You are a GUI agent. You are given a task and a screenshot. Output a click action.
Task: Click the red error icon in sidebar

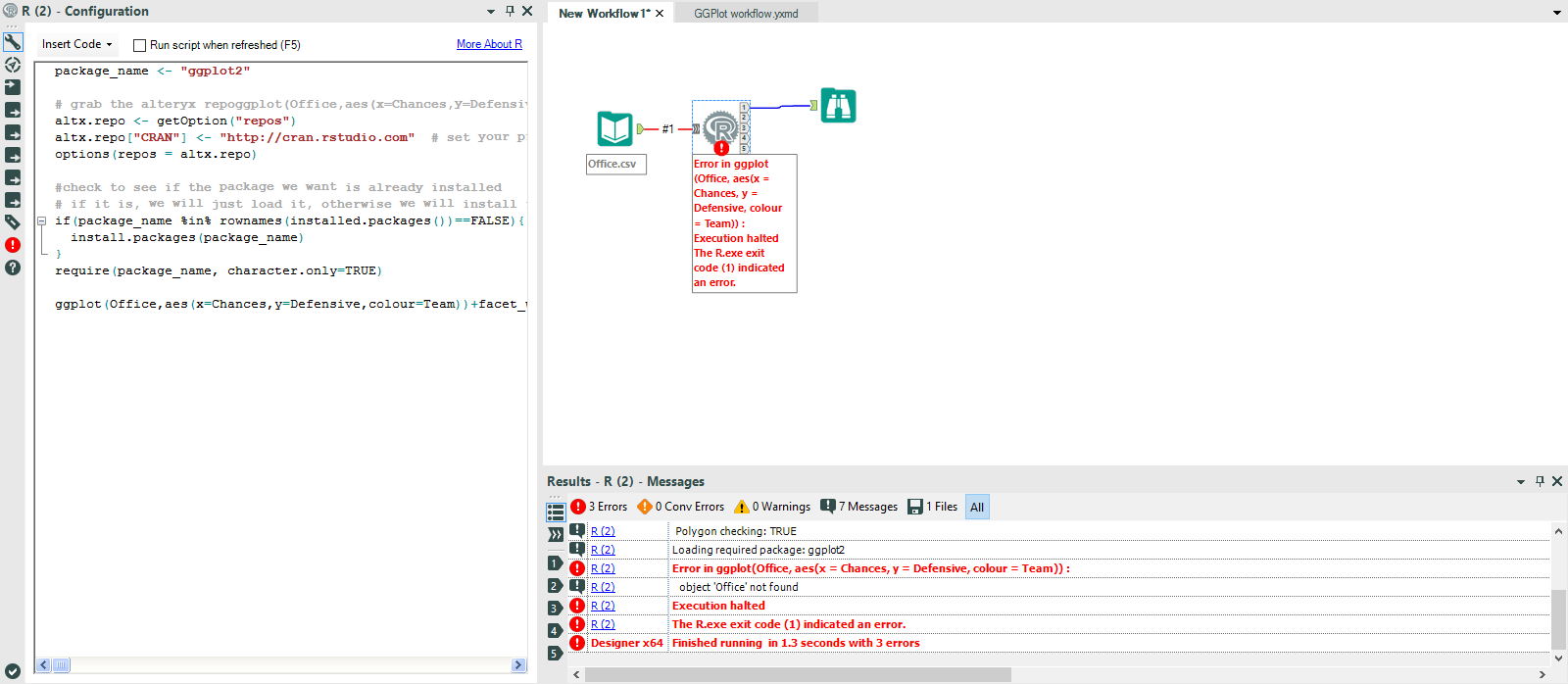(x=13, y=245)
